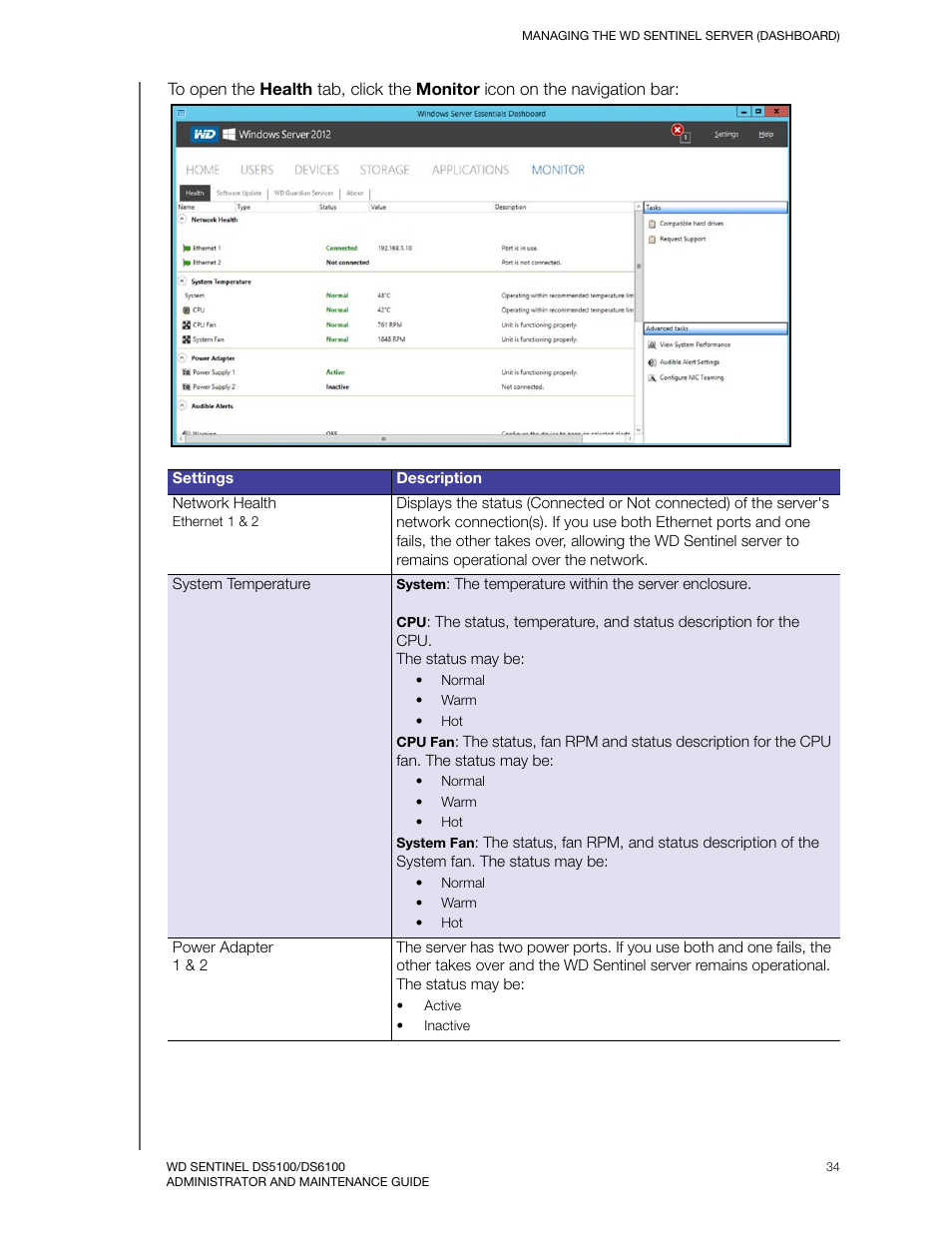Click the health list vertical scrollbar
The height and width of the screenshot is (1233, 952).
point(639,319)
